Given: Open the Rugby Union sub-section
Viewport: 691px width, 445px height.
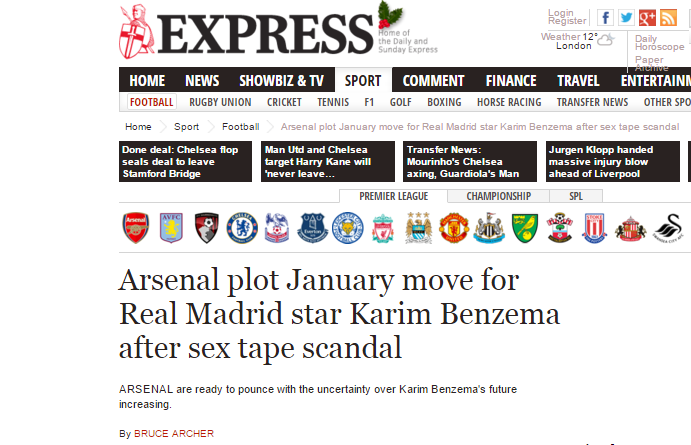Looking at the screenshot, I should click(x=220, y=102).
